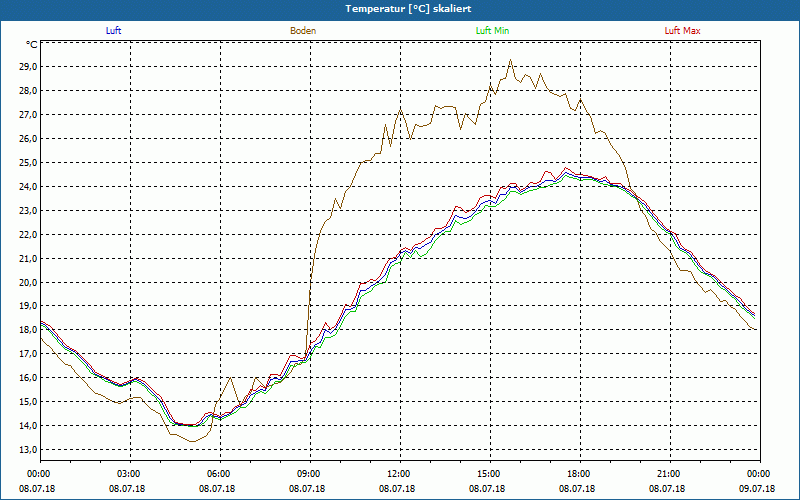Screen dimensions: 800x500
Task: Select the blue 'Luft' legend label
Action: tap(113, 31)
